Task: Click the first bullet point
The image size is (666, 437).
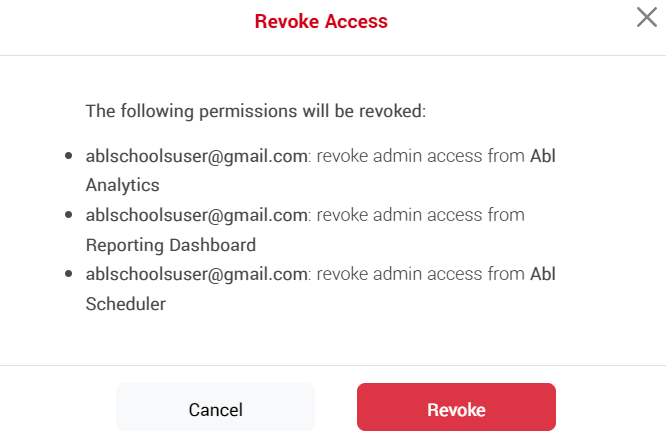Action: click(68, 156)
